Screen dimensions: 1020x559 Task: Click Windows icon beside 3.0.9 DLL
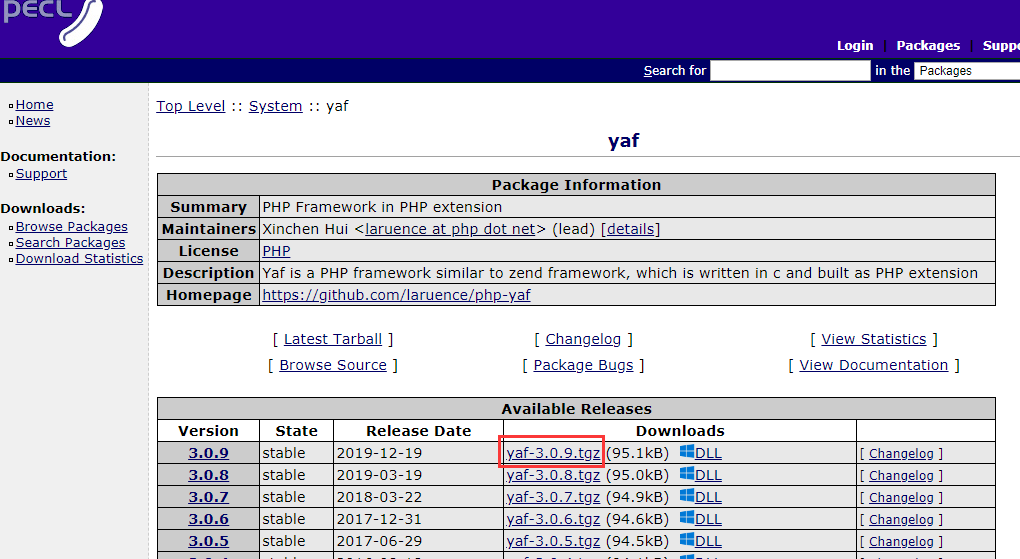pos(686,452)
